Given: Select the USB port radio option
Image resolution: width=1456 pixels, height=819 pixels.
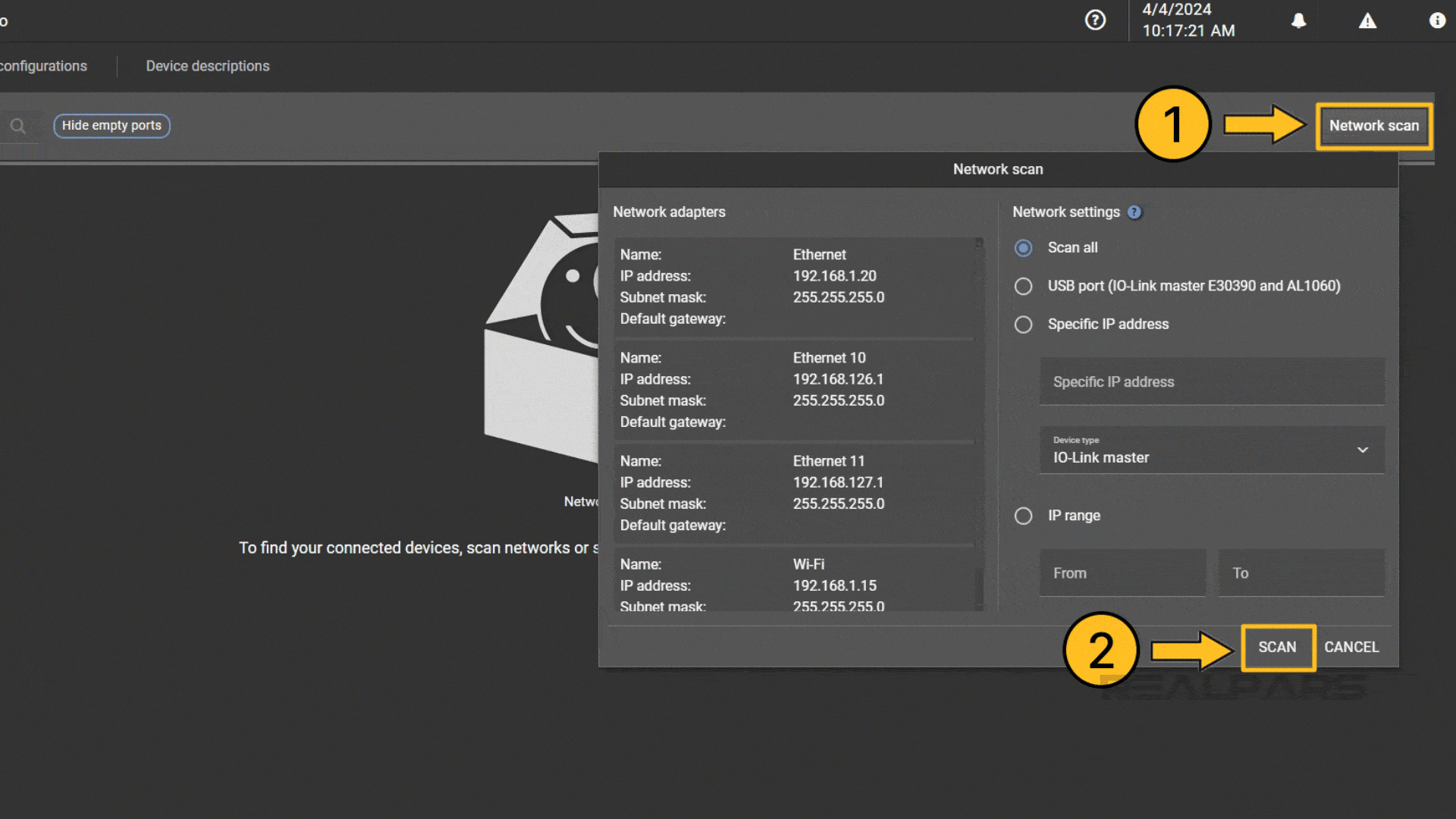Looking at the screenshot, I should coord(1023,286).
